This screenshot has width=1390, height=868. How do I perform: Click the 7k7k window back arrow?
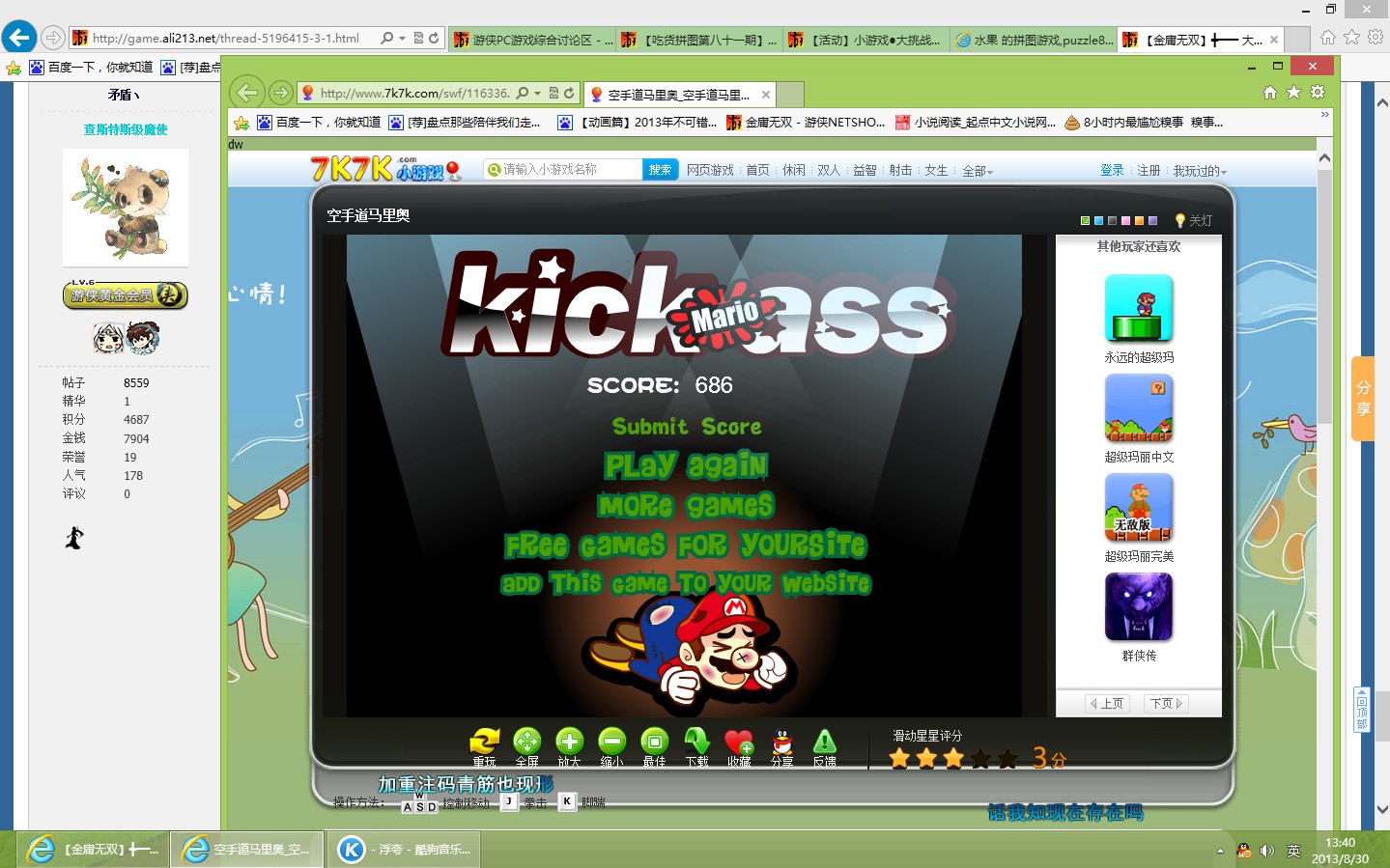click(248, 92)
